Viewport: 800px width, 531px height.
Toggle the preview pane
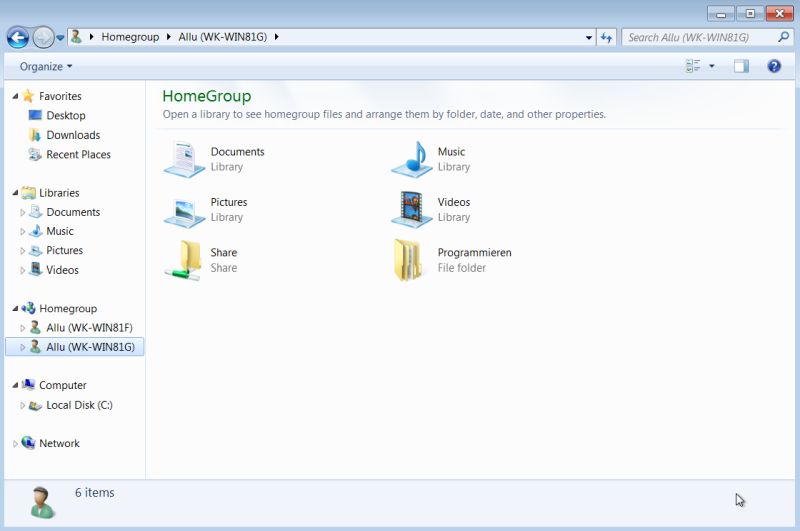point(741,66)
